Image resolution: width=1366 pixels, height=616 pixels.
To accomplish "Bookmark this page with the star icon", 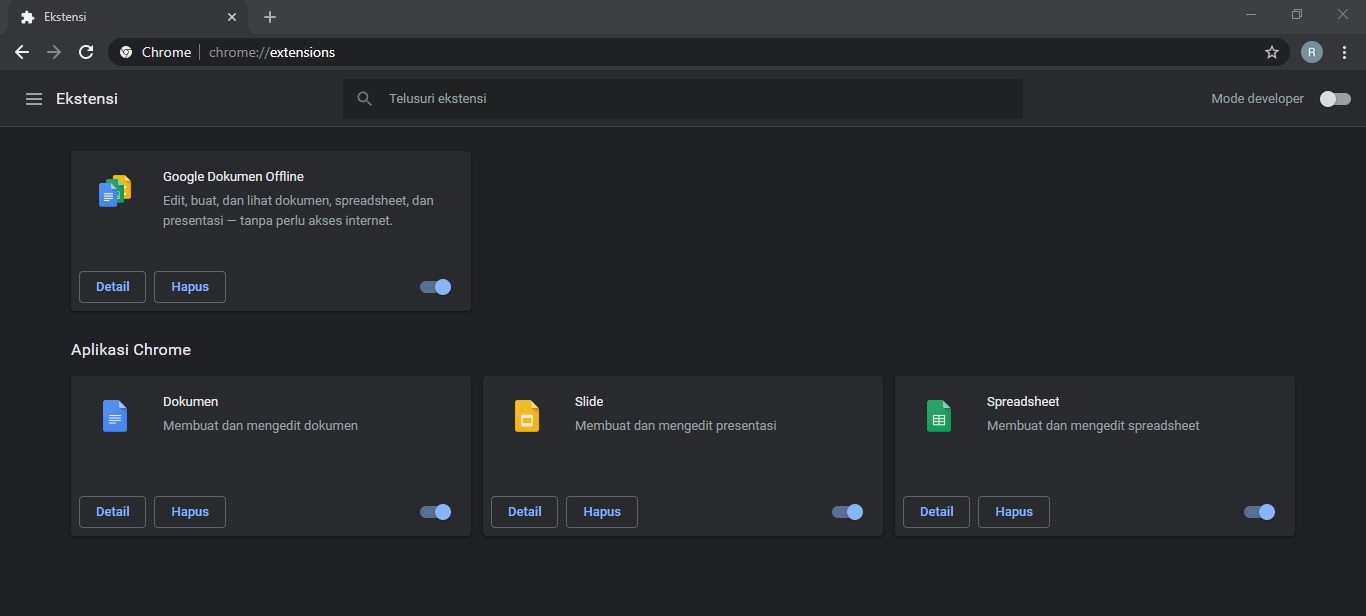I will (x=1271, y=52).
